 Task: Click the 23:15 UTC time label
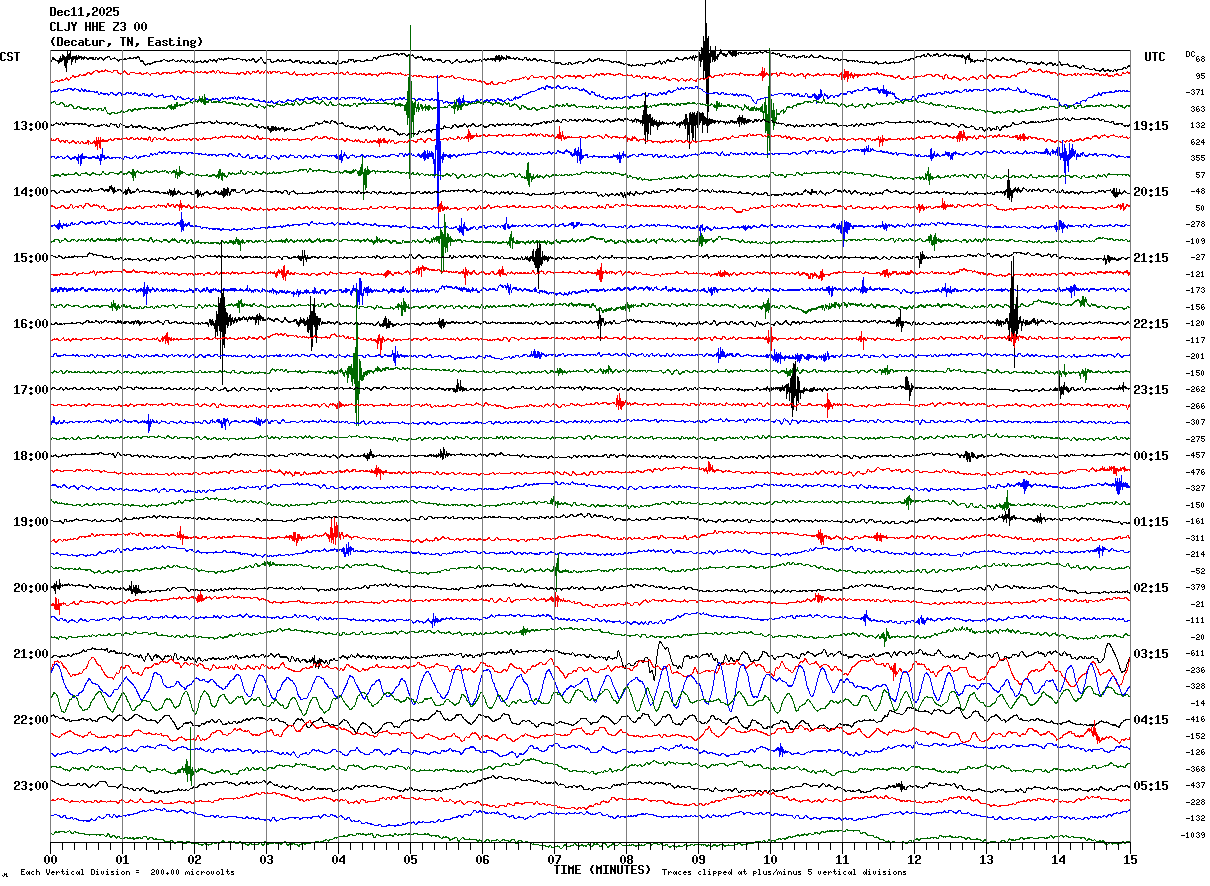(x=1151, y=390)
